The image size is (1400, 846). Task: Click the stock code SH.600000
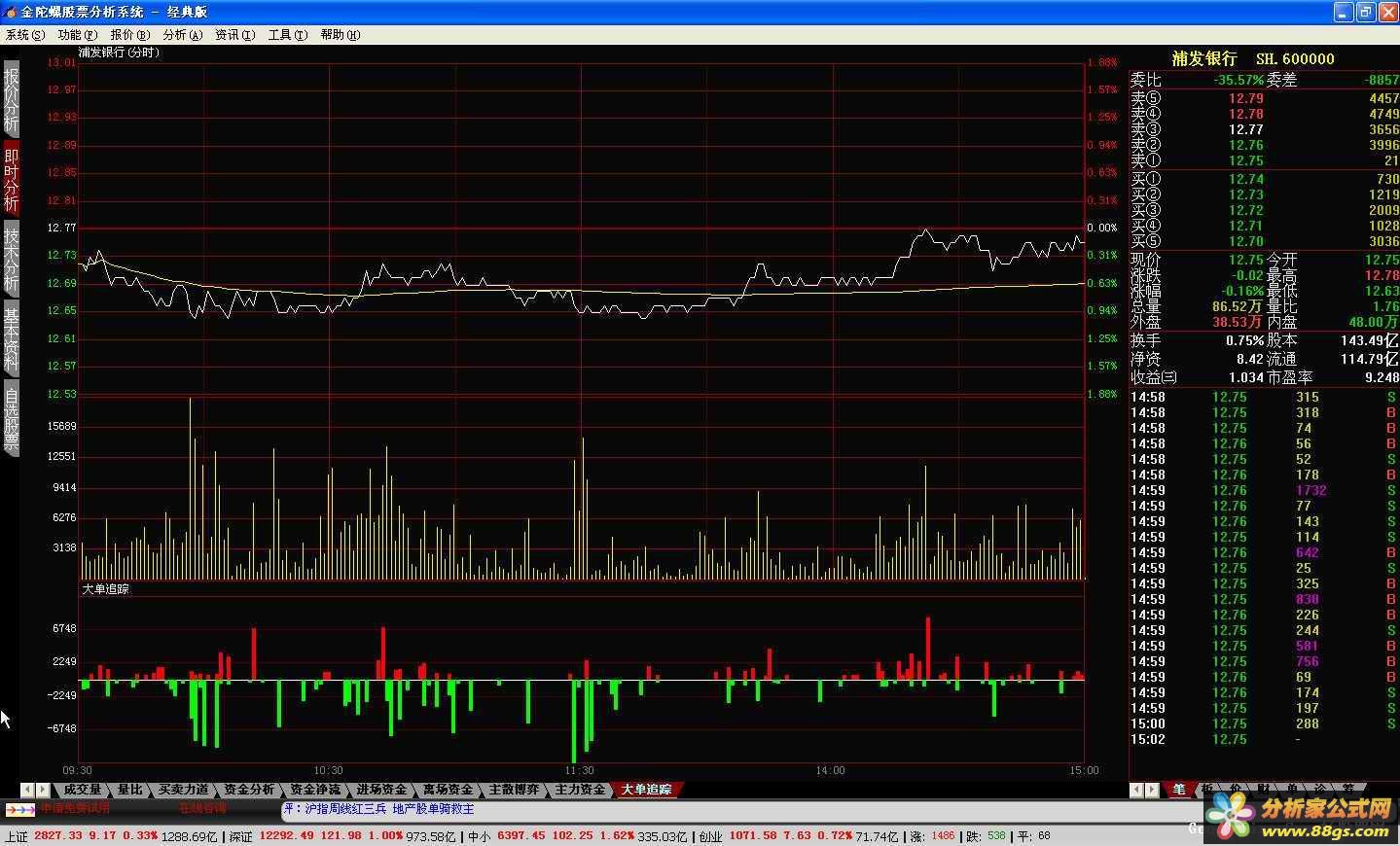click(x=1295, y=59)
